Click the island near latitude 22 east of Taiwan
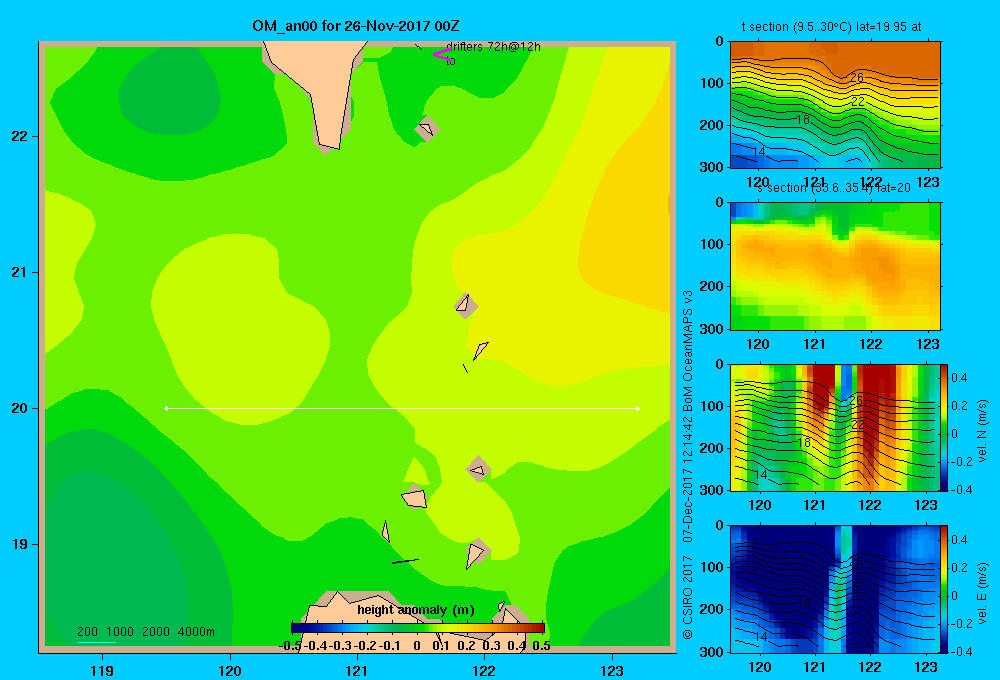1000x680 pixels. pos(427,129)
